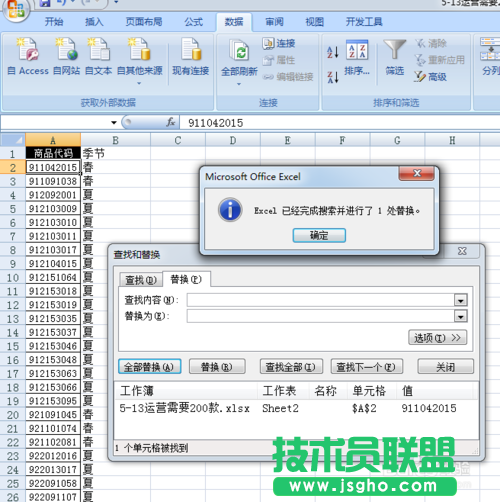Switch to Page Layout (页面布局) tab
The height and width of the screenshot is (502, 500).
click(x=144, y=22)
